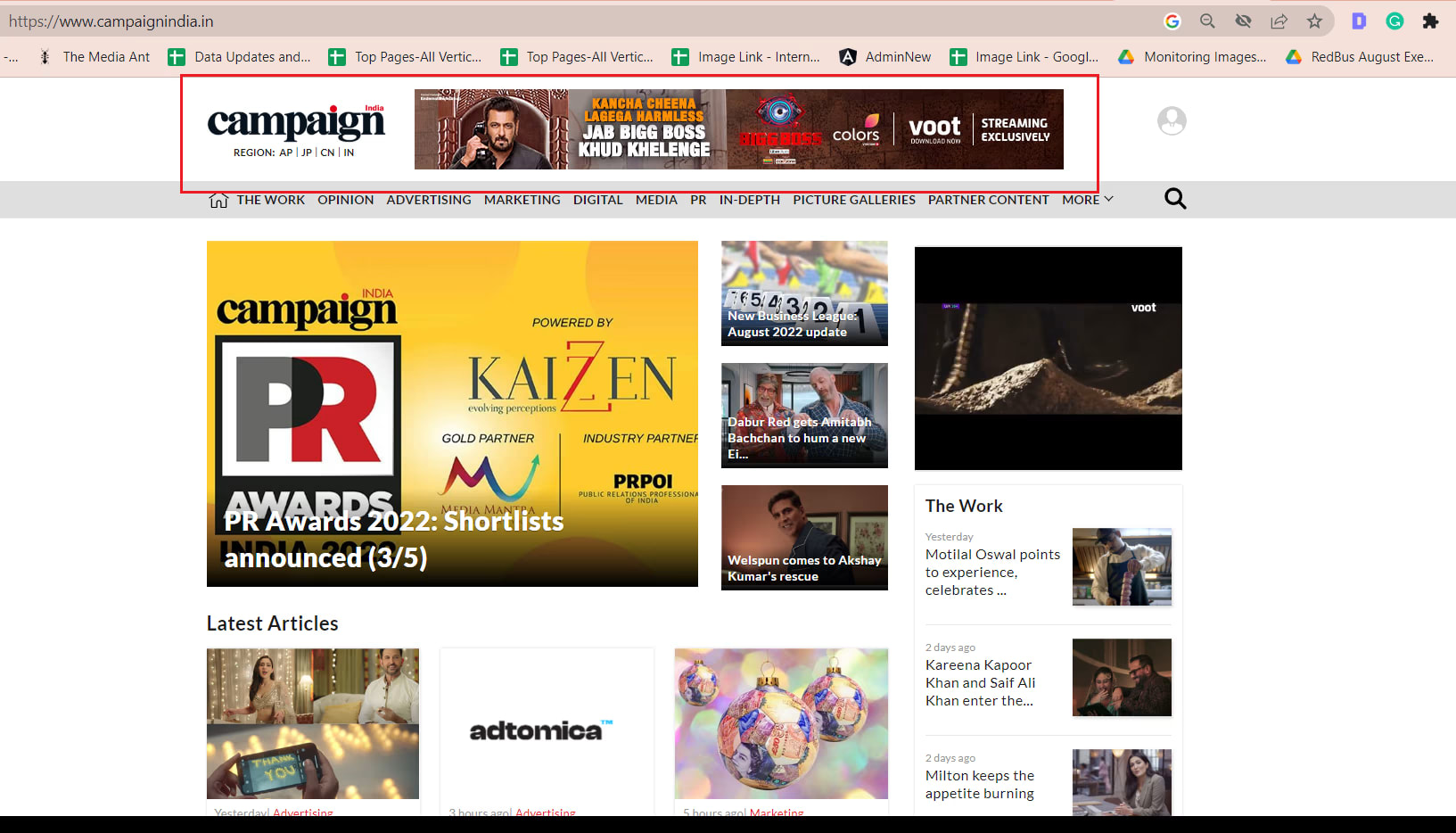The image size is (1456, 833).
Task: Open the browser extensions puzzle icon
Action: pos(1430,21)
